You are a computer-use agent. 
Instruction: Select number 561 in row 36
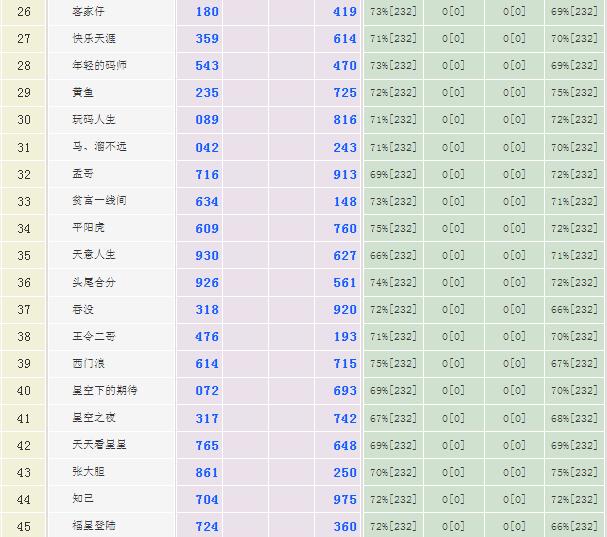tap(345, 283)
